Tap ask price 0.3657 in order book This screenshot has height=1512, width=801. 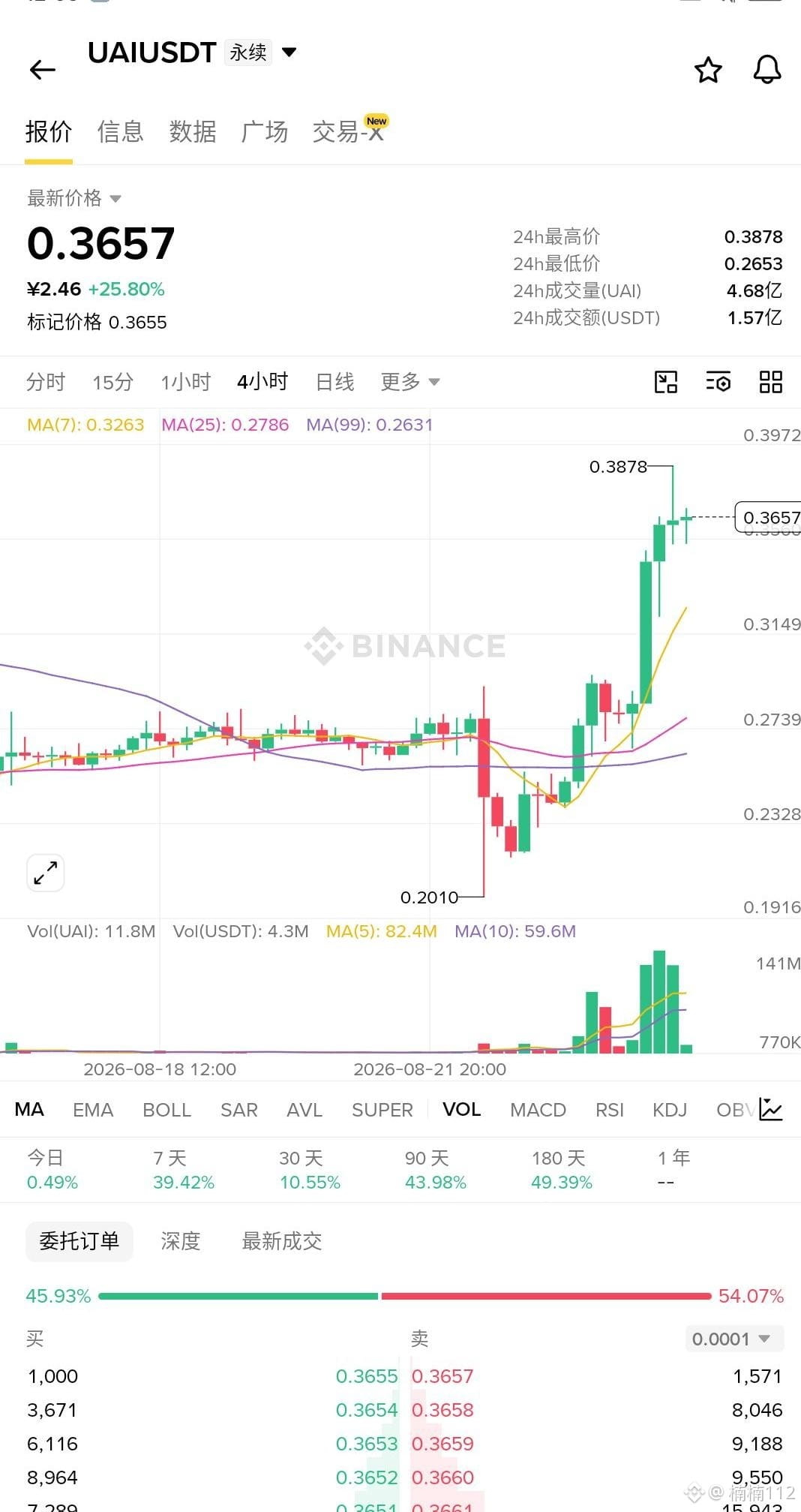pos(442,1376)
